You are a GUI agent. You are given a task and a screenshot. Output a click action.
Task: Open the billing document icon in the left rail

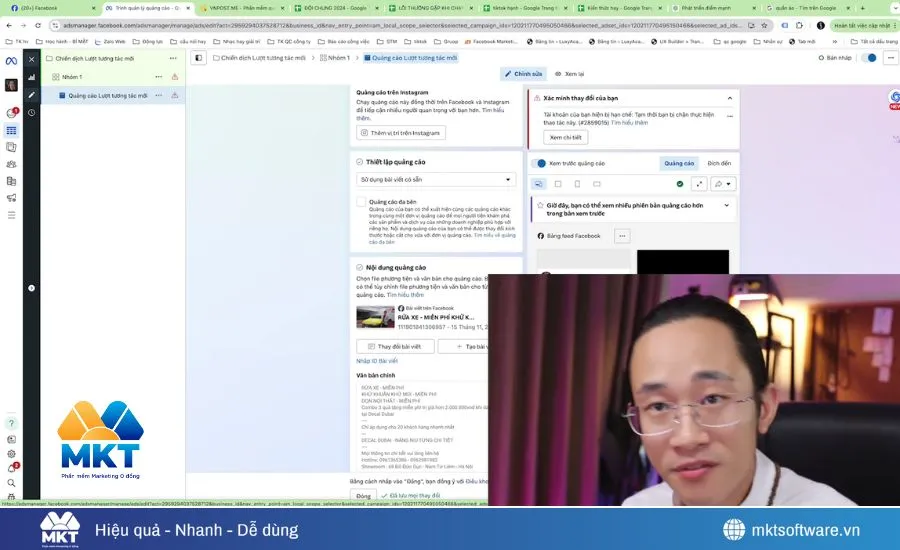(x=11, y=181)
